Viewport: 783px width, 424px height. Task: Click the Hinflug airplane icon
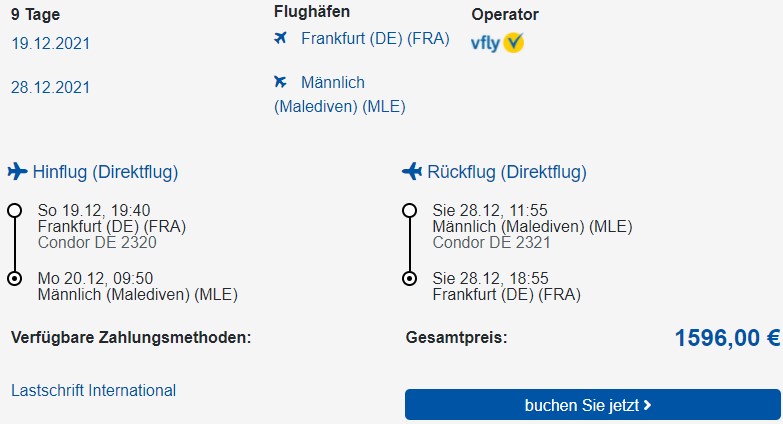point(17,171)
